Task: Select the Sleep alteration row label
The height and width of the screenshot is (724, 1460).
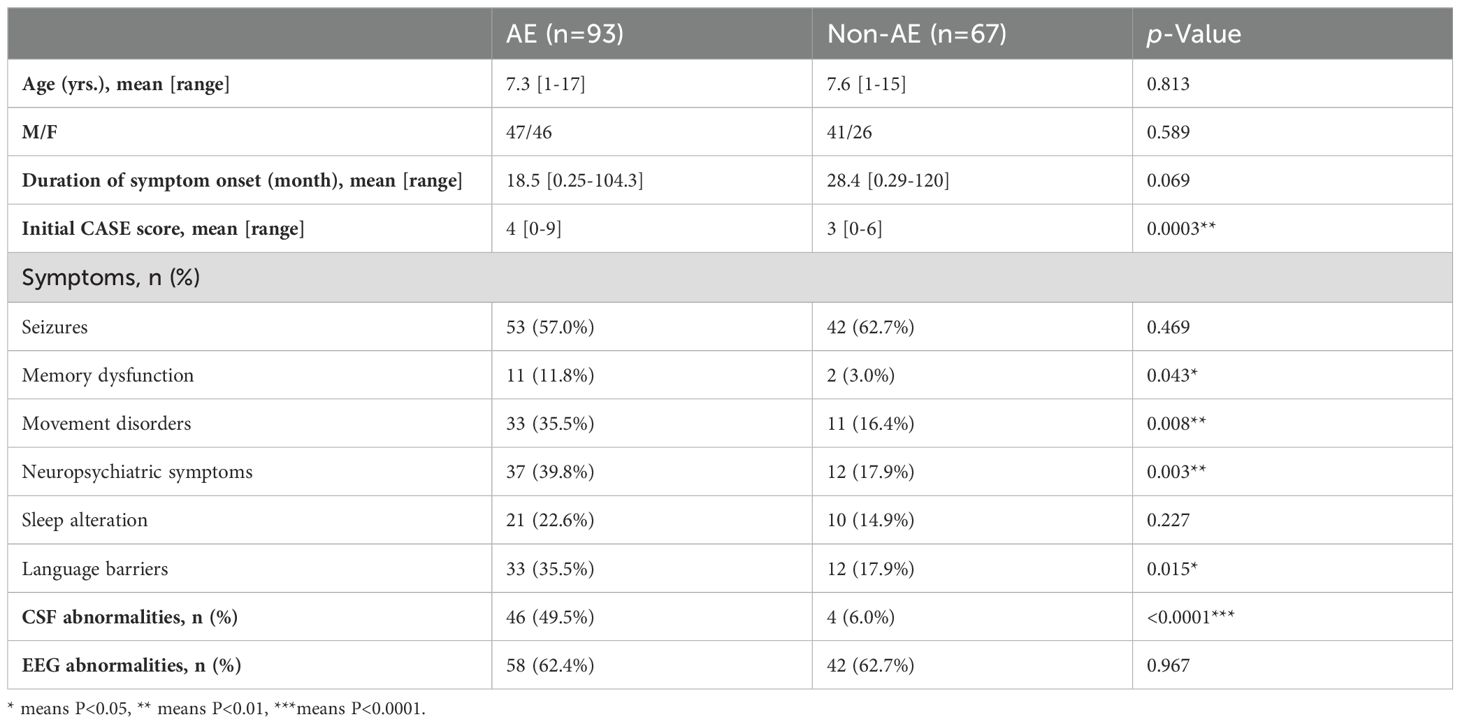Action: point(85,520)
